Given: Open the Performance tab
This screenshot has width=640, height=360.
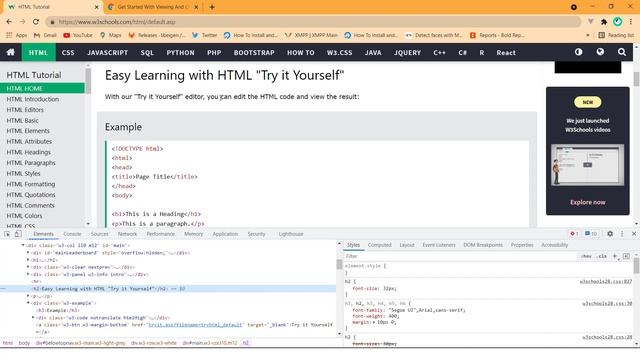Looking at the screenshot, I should [x=160, y=234].
